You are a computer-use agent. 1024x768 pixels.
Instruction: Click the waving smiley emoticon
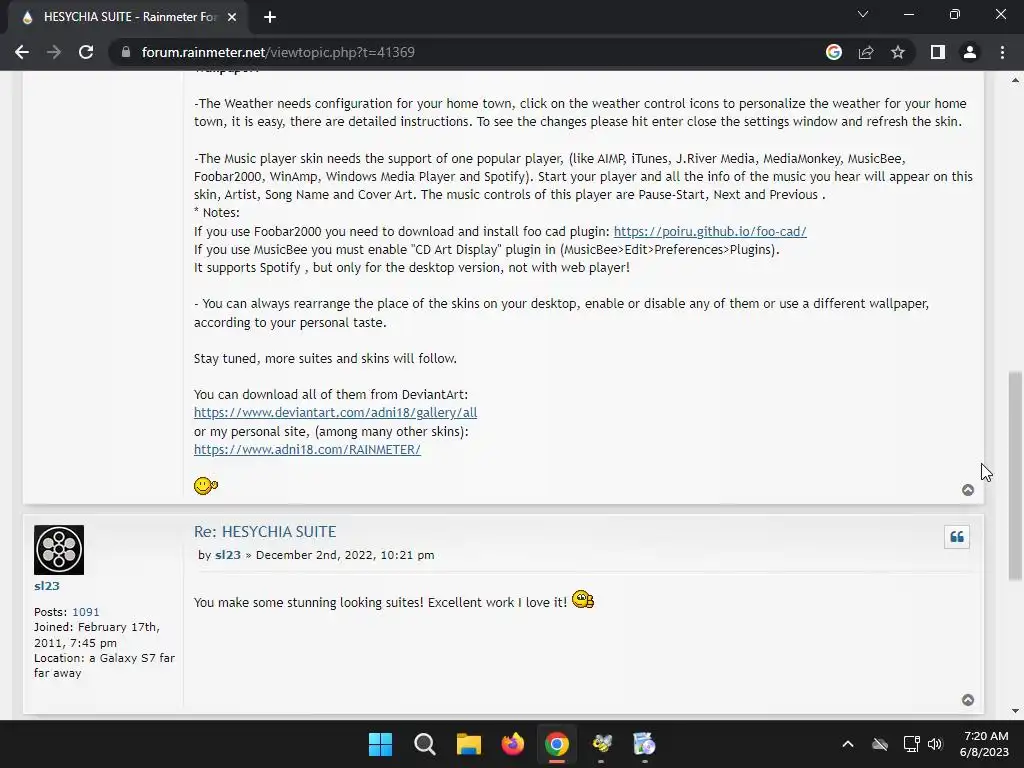click(206, 486)
